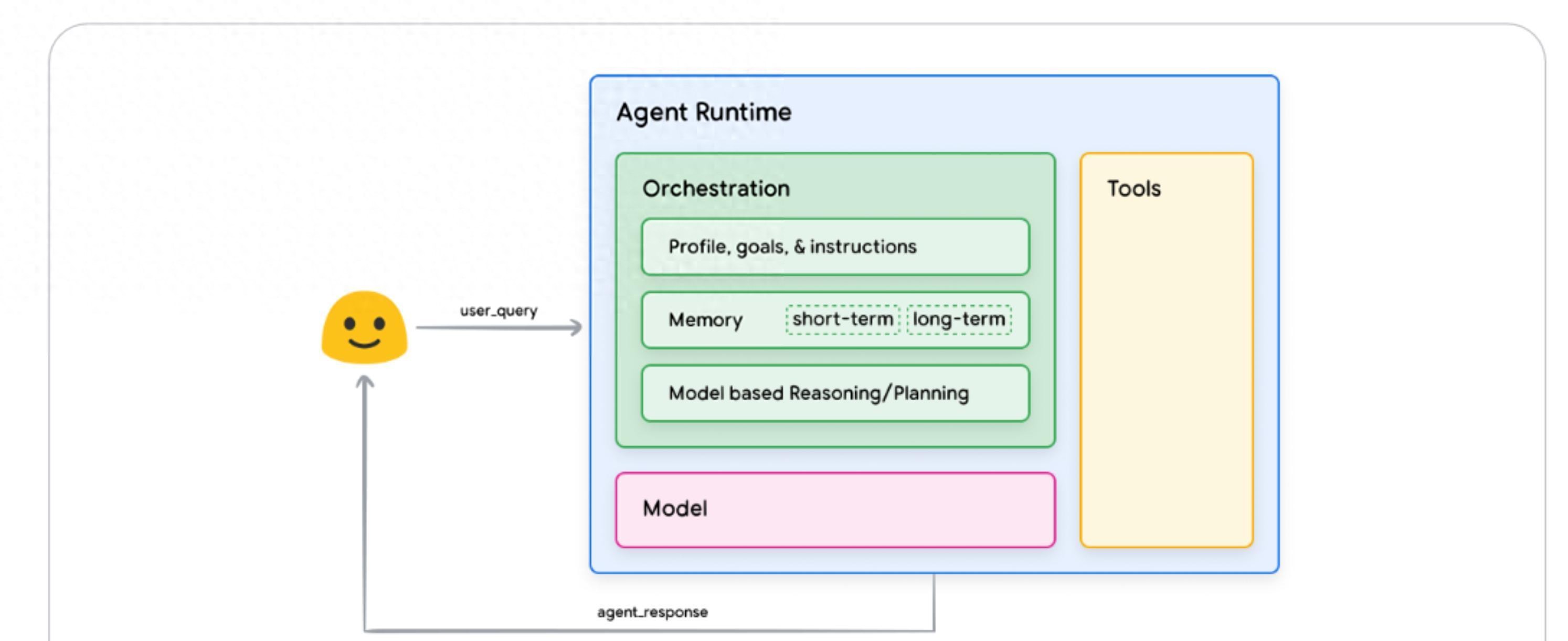Select the Orchestration heading
The height and width of the screenshot is (641, 1568).
716,188
